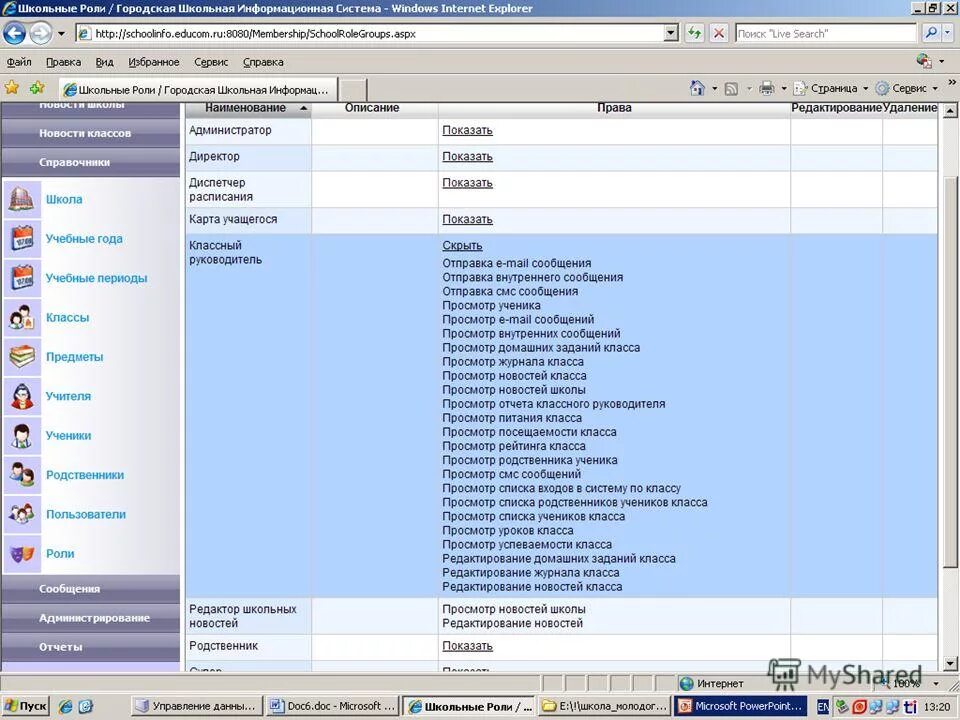960x720 pixels.
Task: Click the Родственники relatives icon
Action: click(x=21, y=475)
